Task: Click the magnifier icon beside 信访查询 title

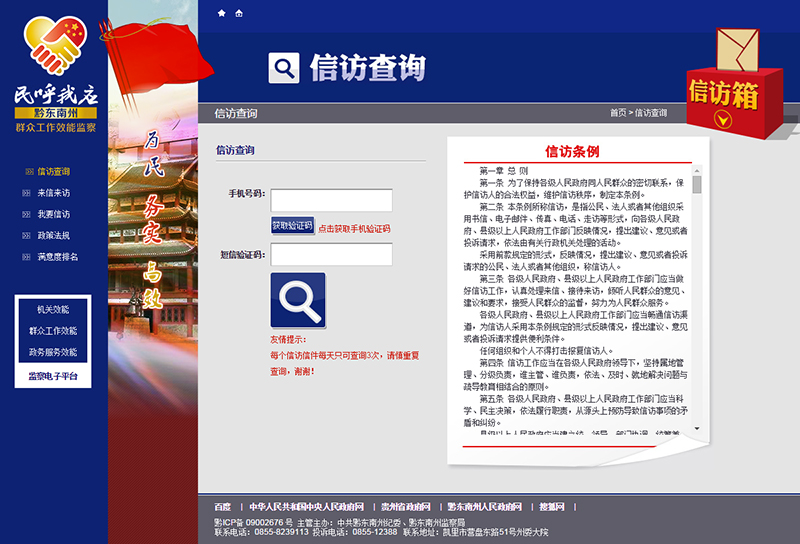Action: pyautogui.click(x=284, y=68)
